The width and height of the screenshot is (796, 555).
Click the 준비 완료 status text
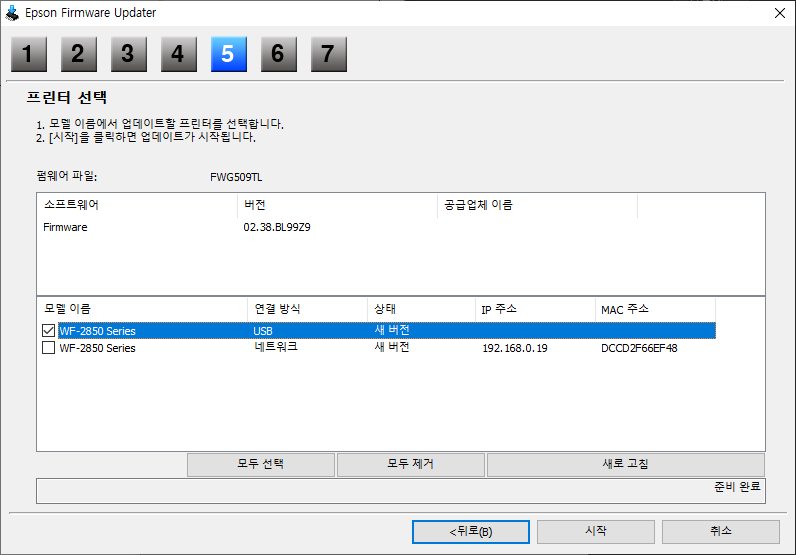click(737, 486)
